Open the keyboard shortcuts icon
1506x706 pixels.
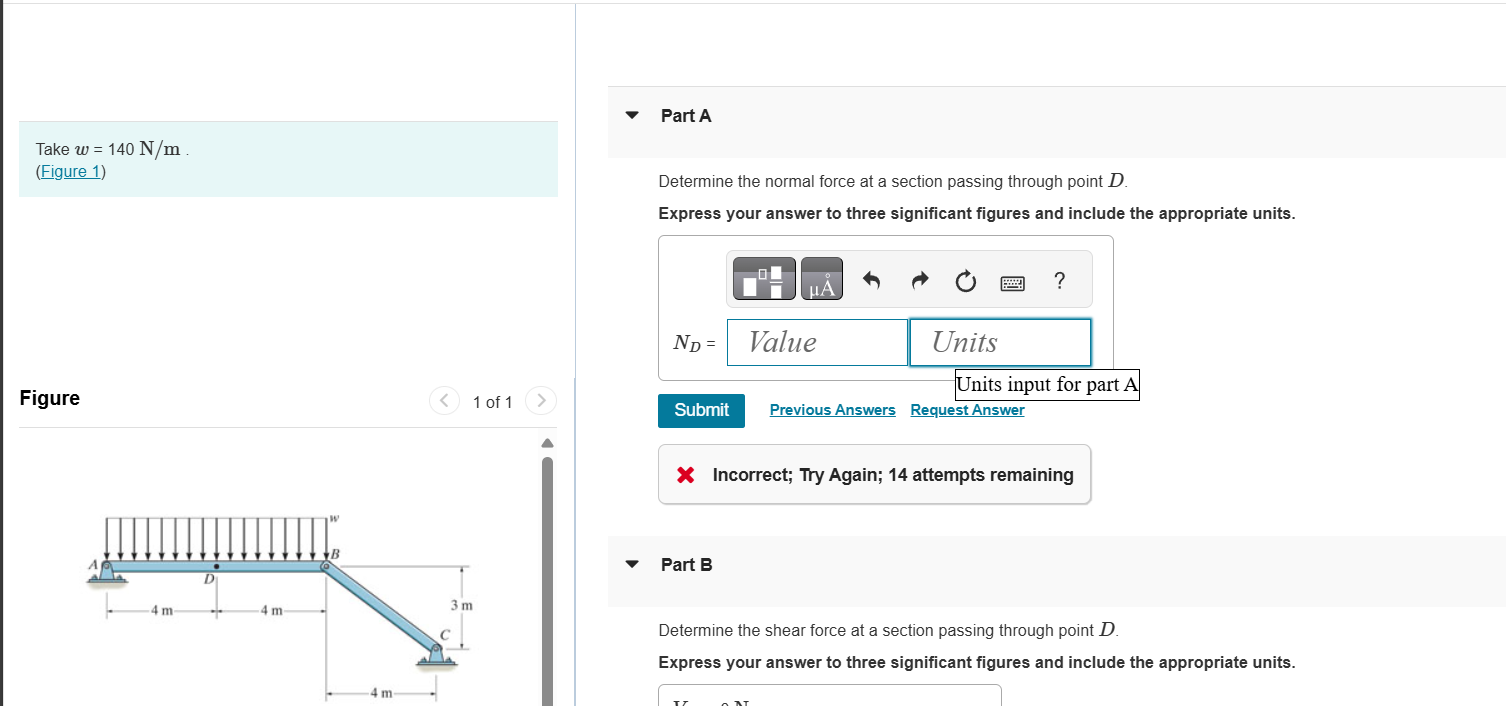tap(1013, 284)
